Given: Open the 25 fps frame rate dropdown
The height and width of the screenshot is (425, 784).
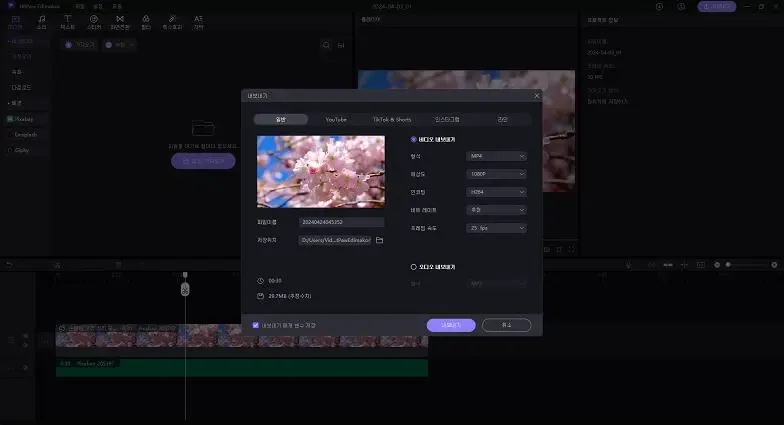Looking at the screenshot, I should coord(496,228).
